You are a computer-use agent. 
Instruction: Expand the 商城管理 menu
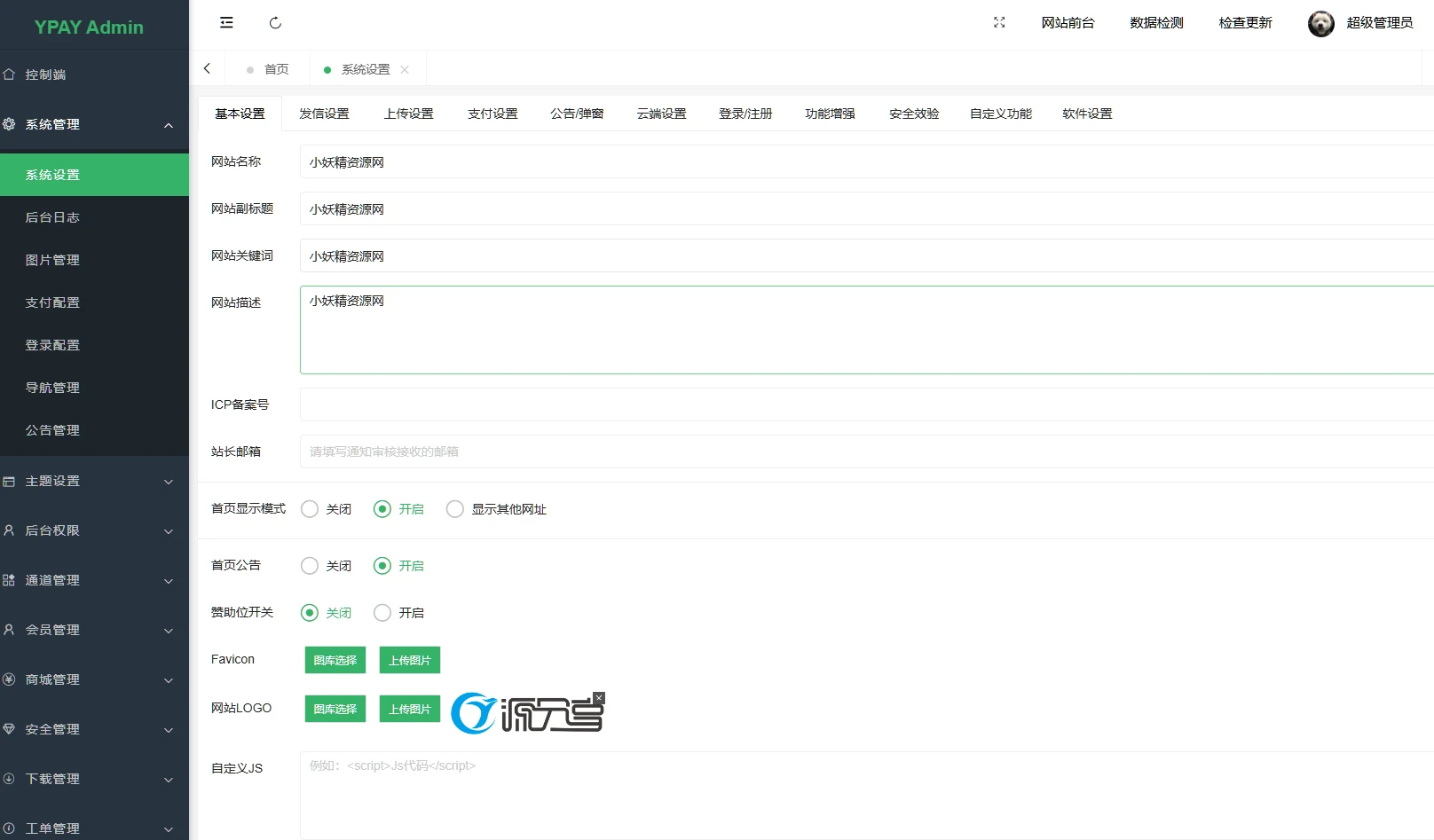point(169,680)
